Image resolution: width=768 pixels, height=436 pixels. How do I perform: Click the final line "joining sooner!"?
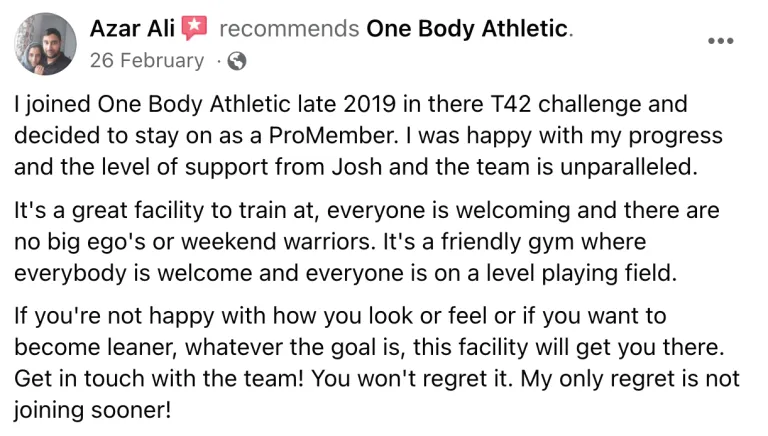coord(93,411)
